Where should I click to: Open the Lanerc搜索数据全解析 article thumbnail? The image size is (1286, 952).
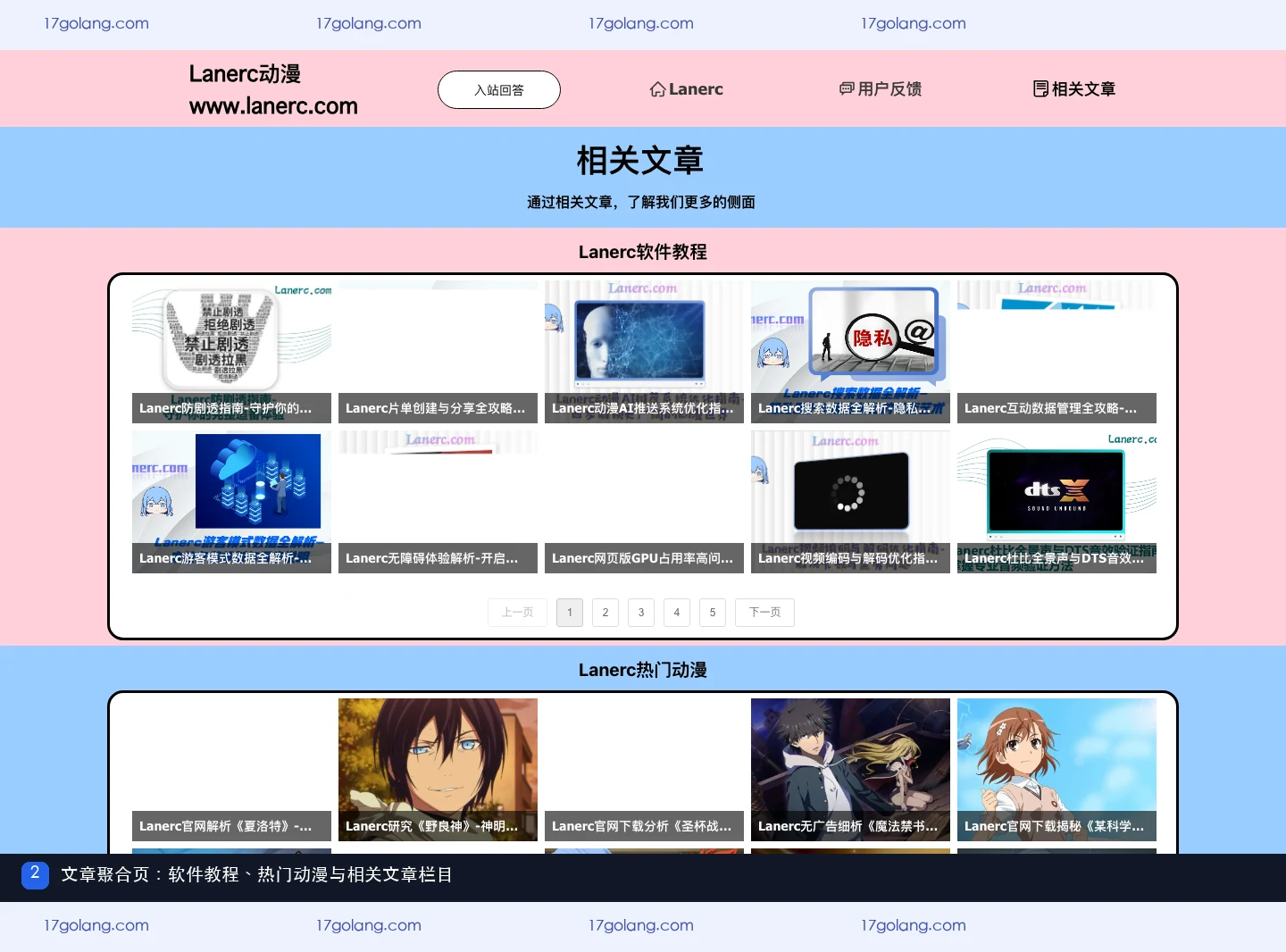coord(850,352)
